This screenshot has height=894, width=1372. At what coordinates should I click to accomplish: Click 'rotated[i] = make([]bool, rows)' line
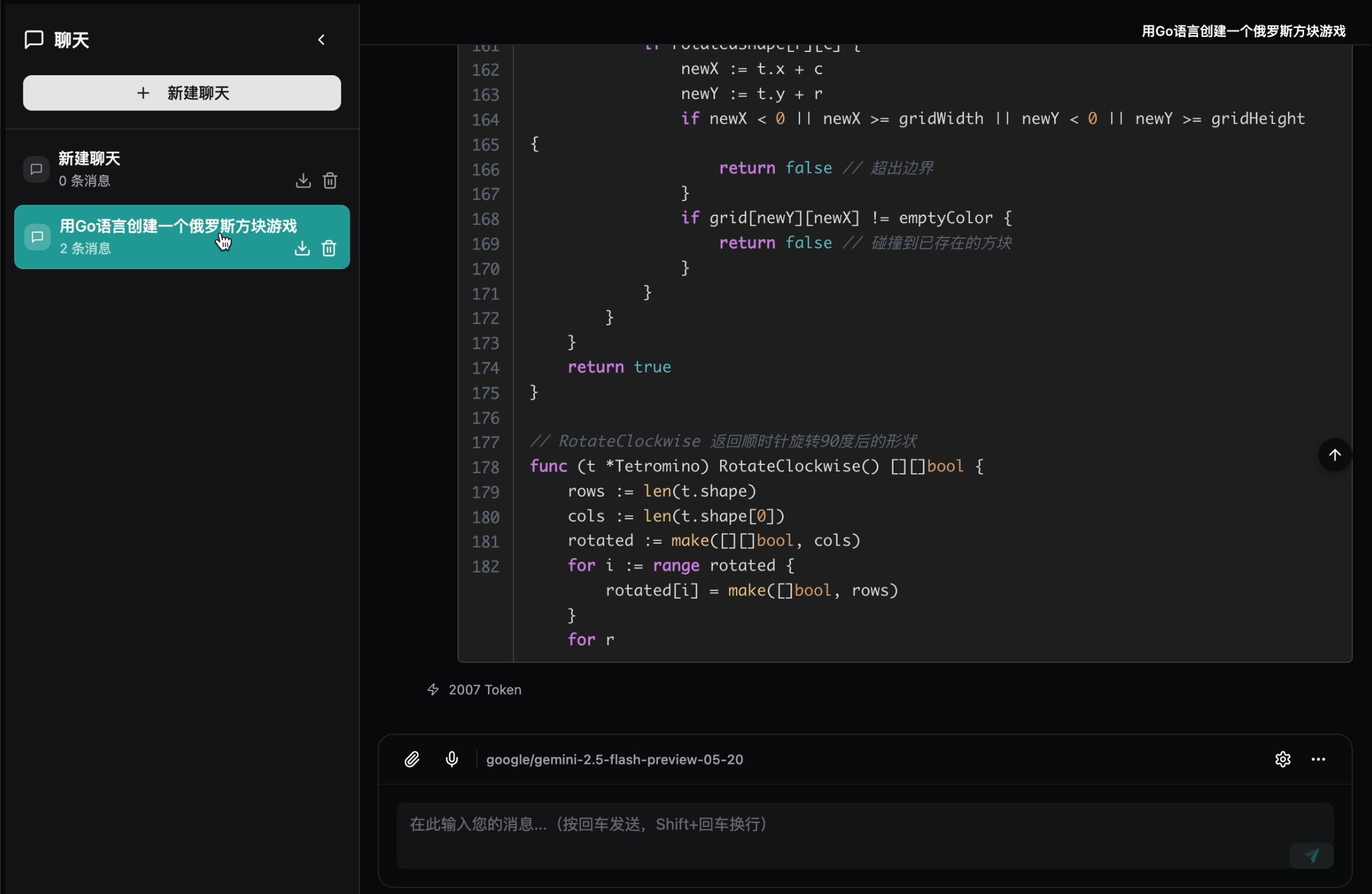pyautogui.click(x=752, y=590)
